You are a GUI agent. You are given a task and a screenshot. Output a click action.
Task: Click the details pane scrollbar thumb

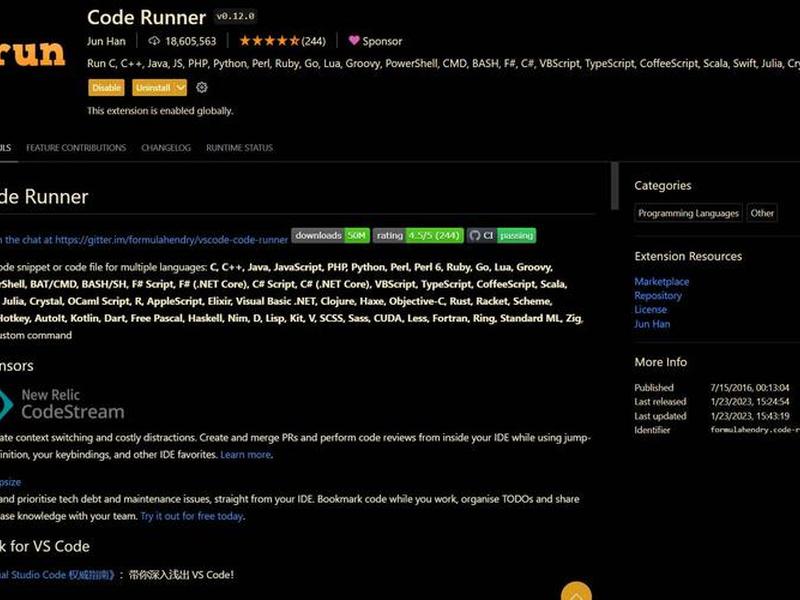click(x=614, y=186)
